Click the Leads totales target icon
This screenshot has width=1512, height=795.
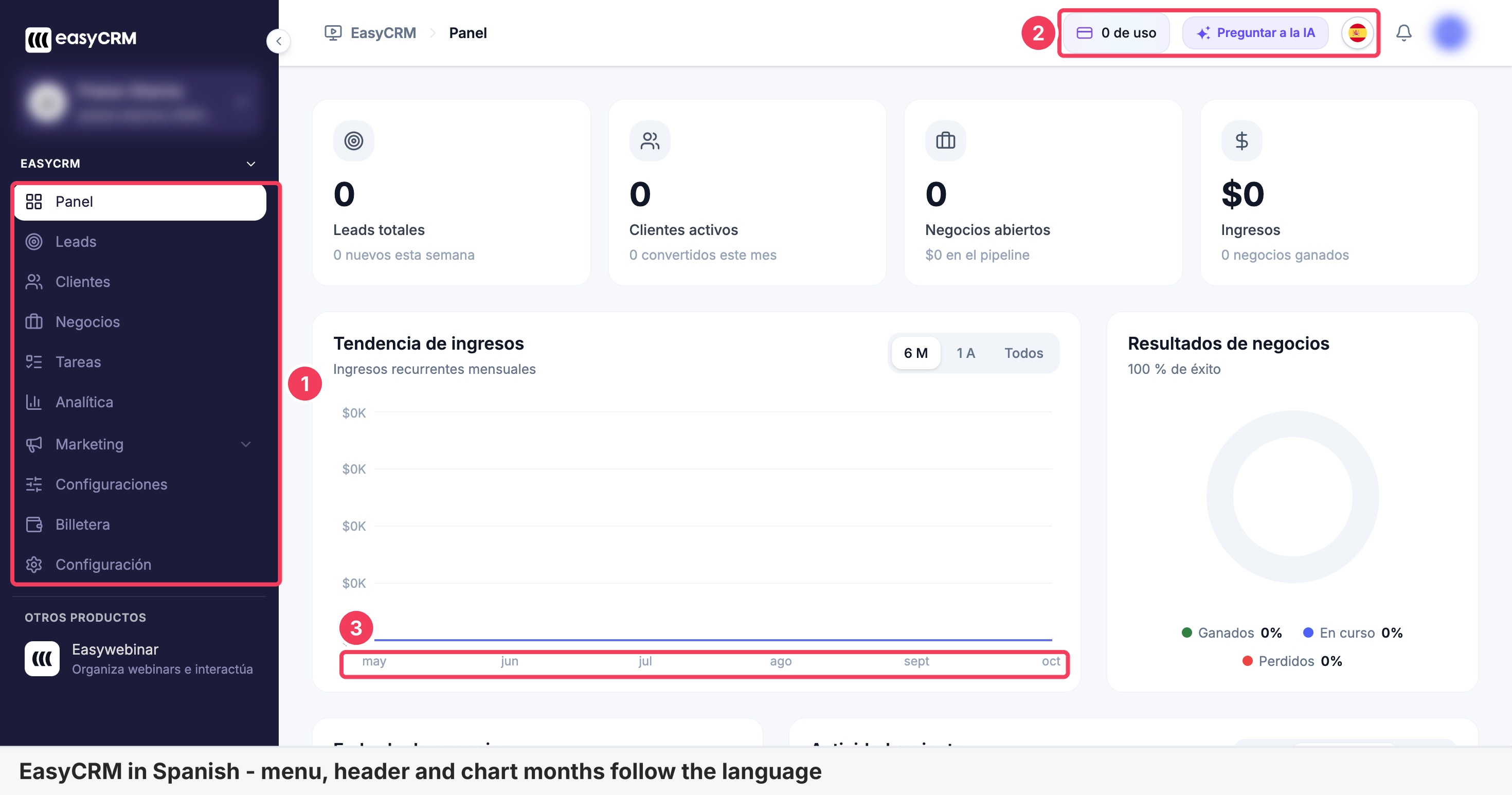(x=354, y=141)
